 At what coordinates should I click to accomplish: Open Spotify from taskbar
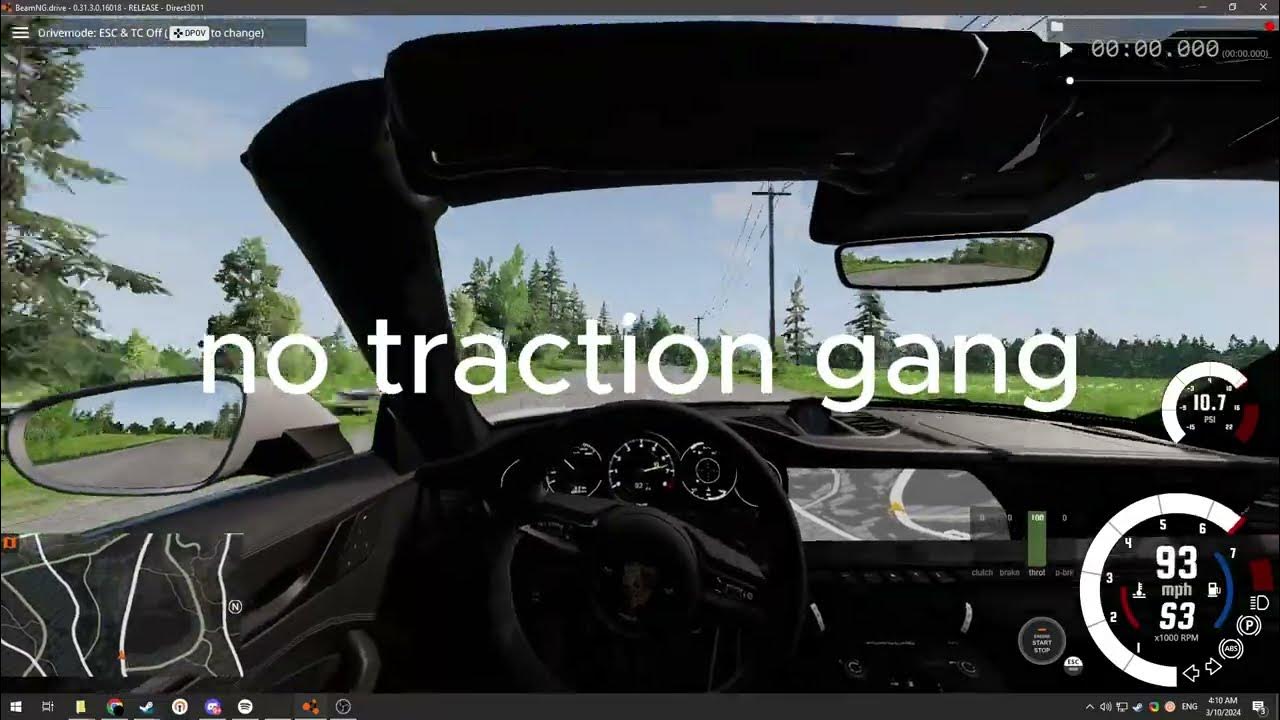(x=245, y=707)
